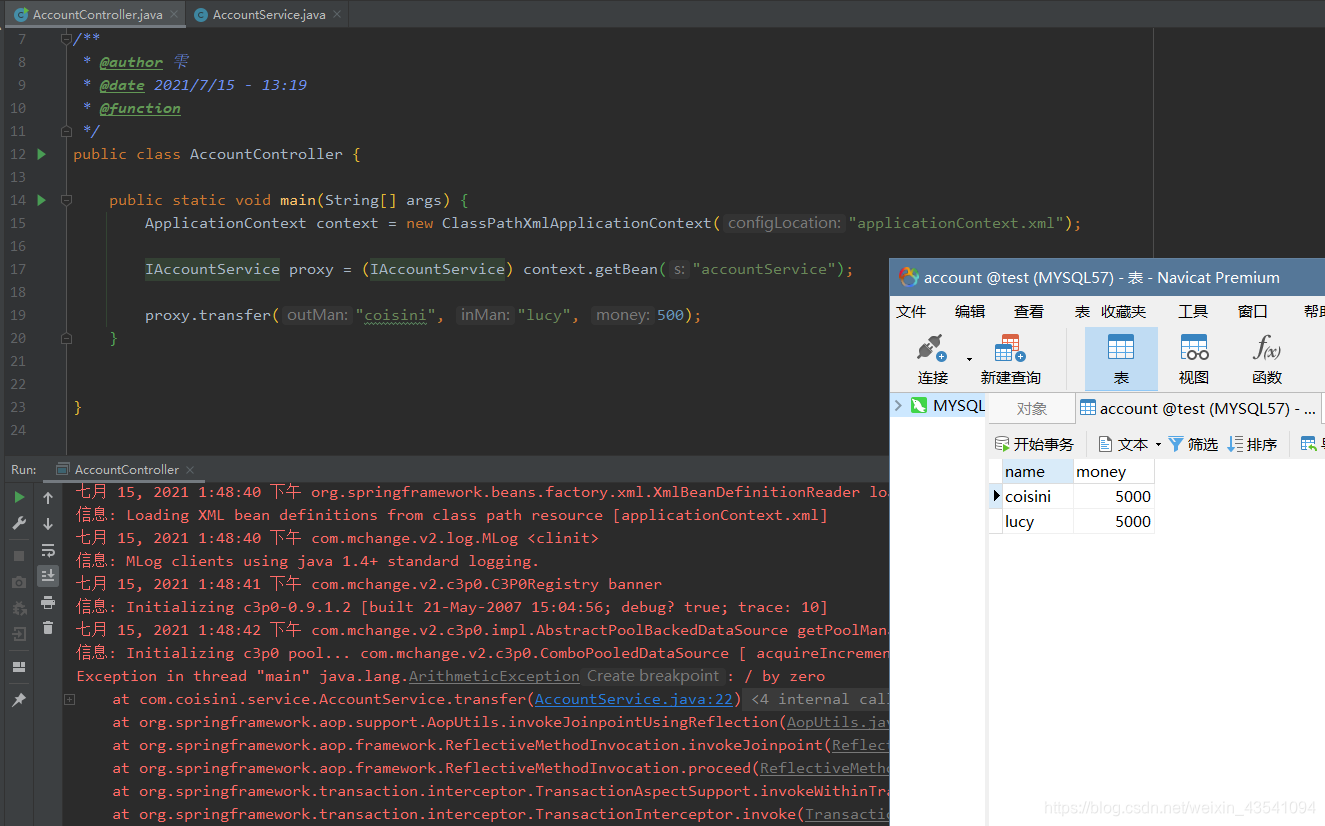The image size is (1325, 826).
Task: Open the 编辑 menu in Navicat
Action: (x=970, y=311)
